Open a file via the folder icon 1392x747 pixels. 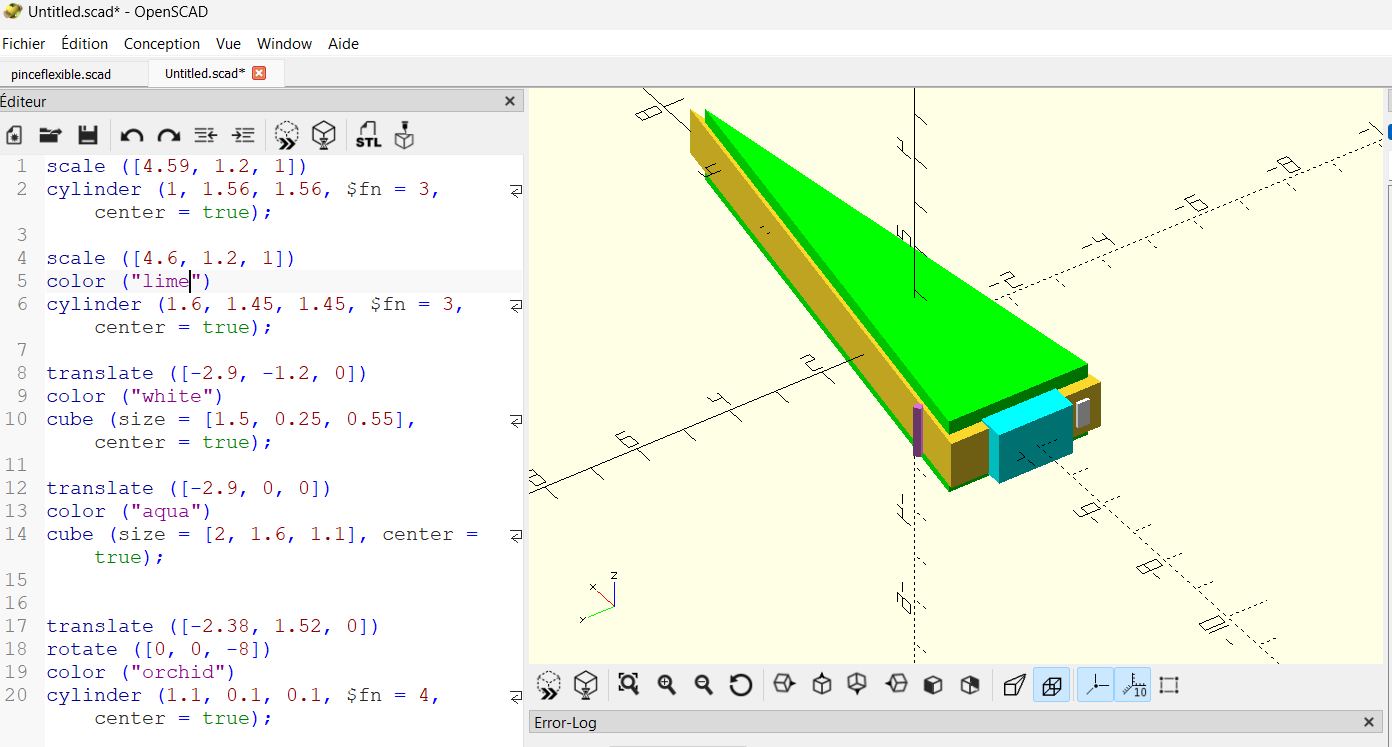[x=50, y=135]
